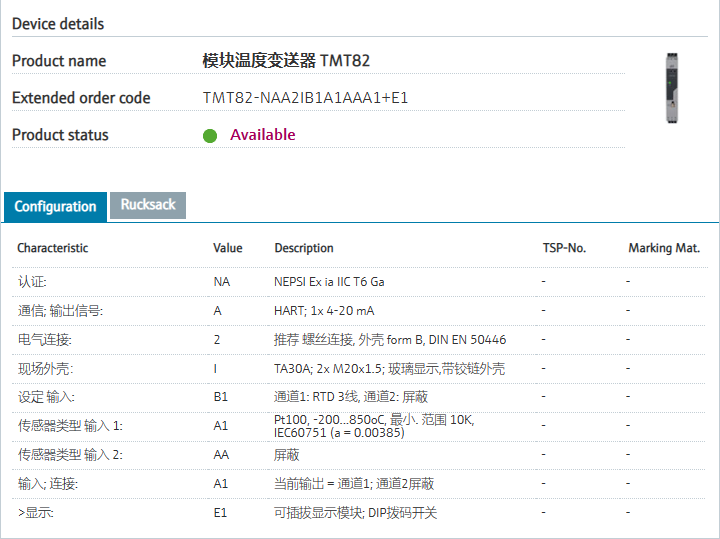Click the Description column header

click(304, 248)
